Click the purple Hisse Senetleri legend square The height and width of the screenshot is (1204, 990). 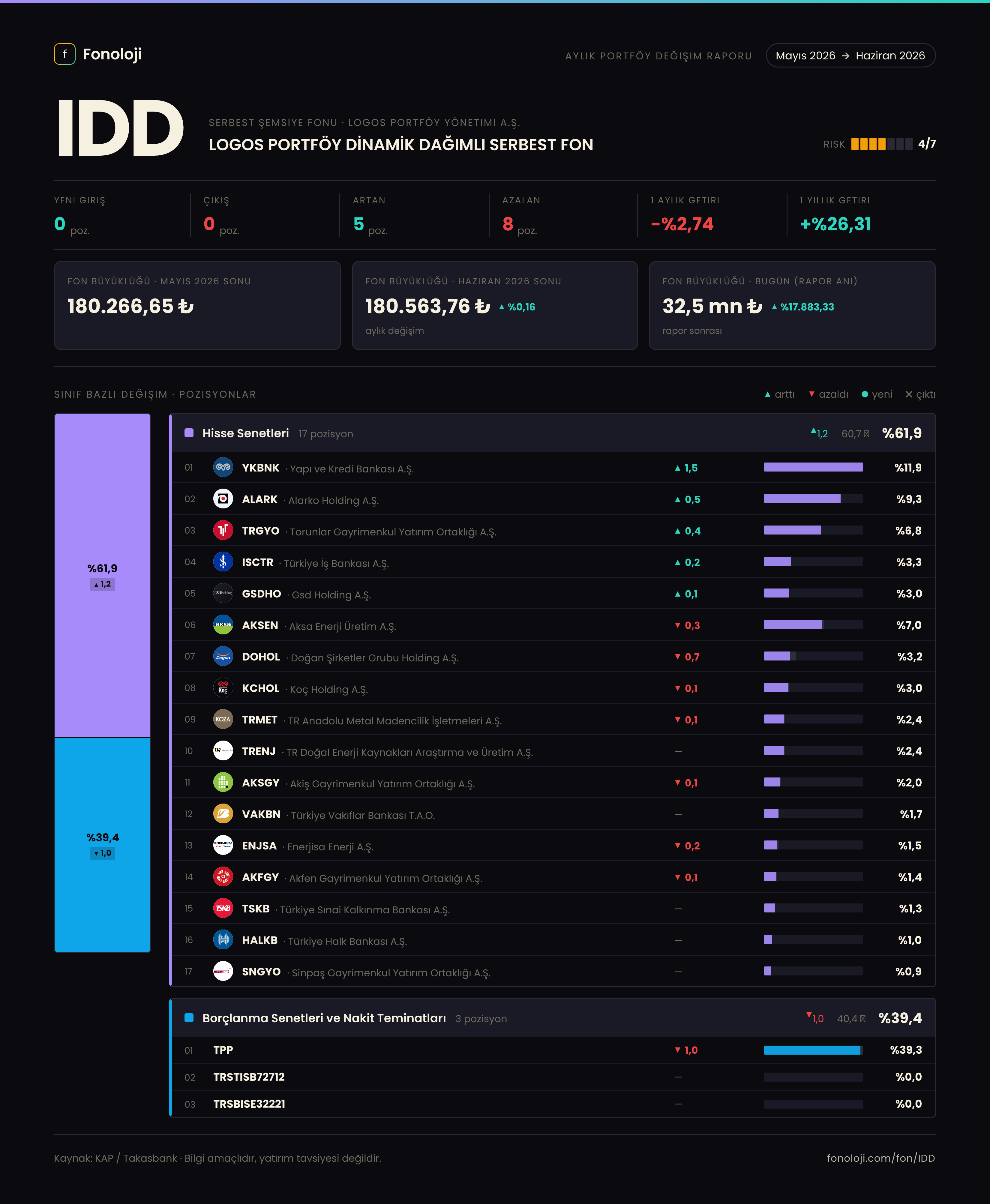point(189,433)
